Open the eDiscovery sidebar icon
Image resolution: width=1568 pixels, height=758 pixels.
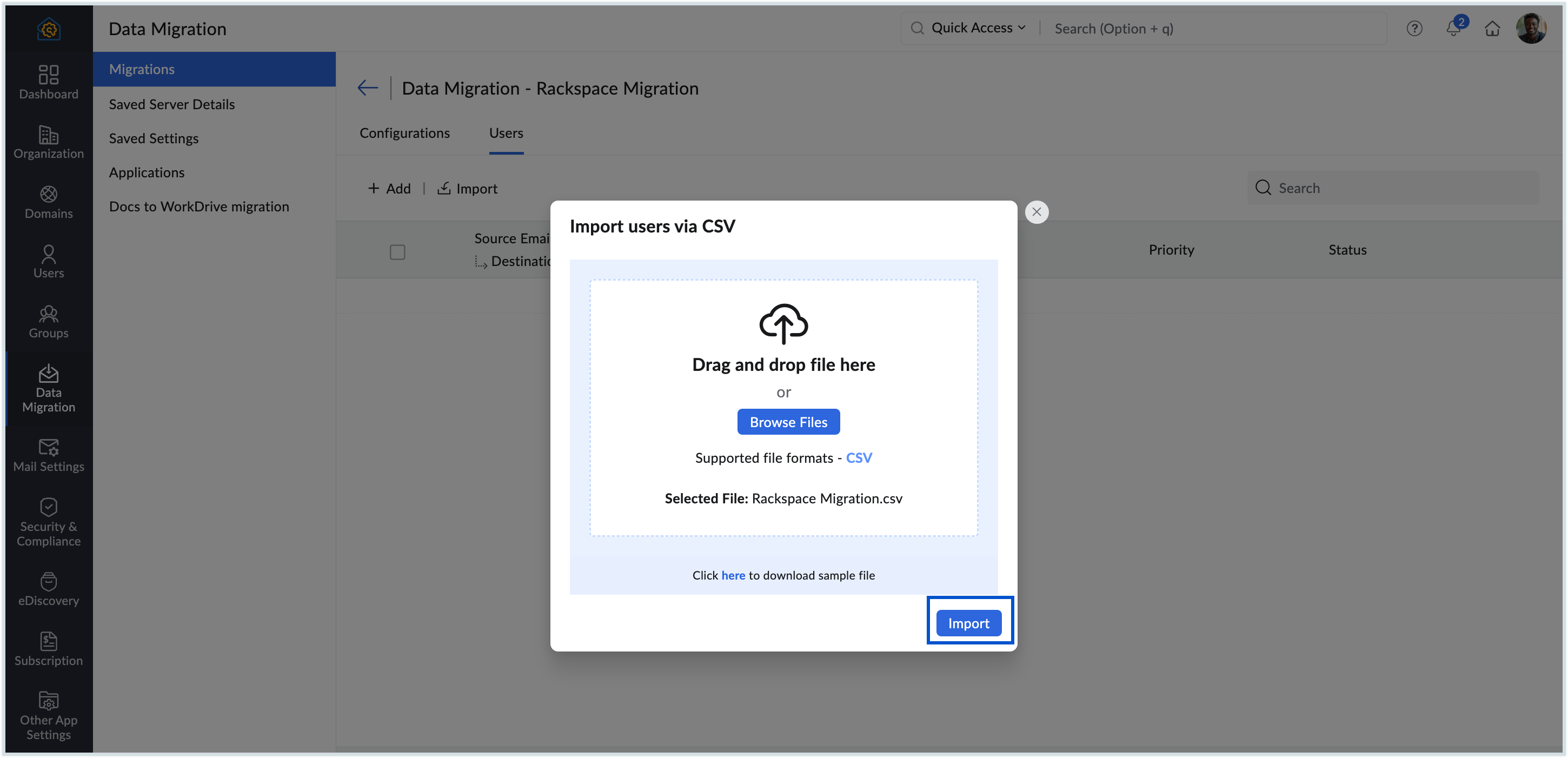point(49,589)
